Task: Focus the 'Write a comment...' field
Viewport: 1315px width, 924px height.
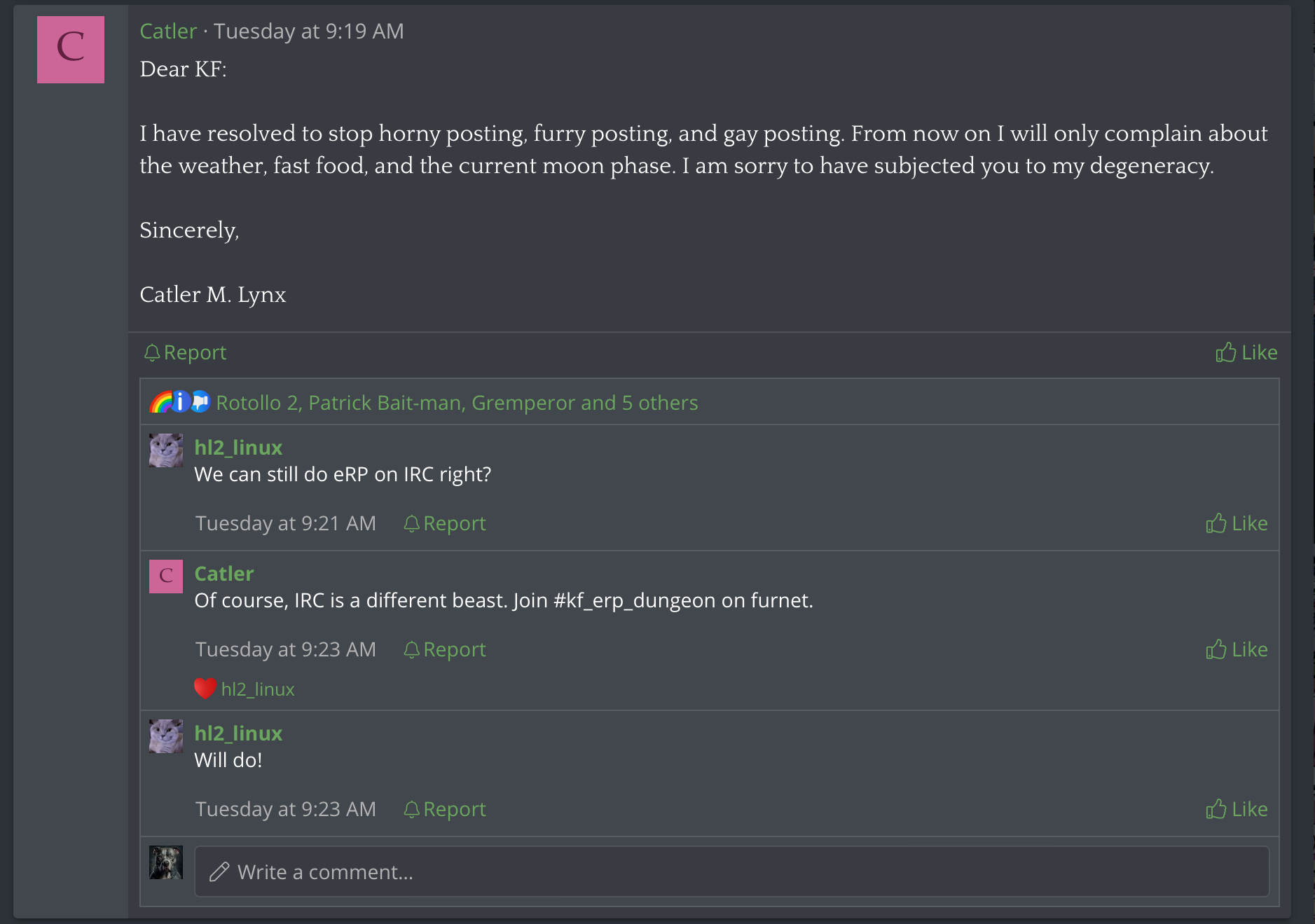Action: (731, 871)
